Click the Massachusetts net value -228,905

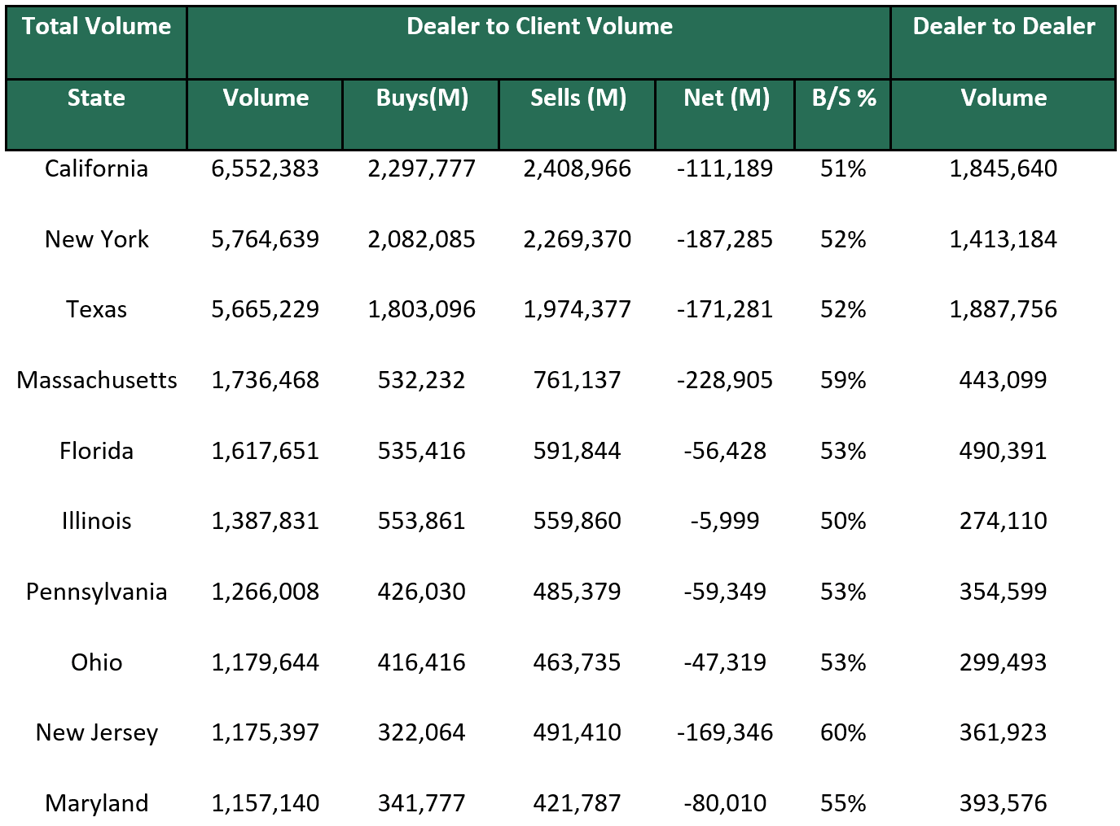(x=724, y=380)
